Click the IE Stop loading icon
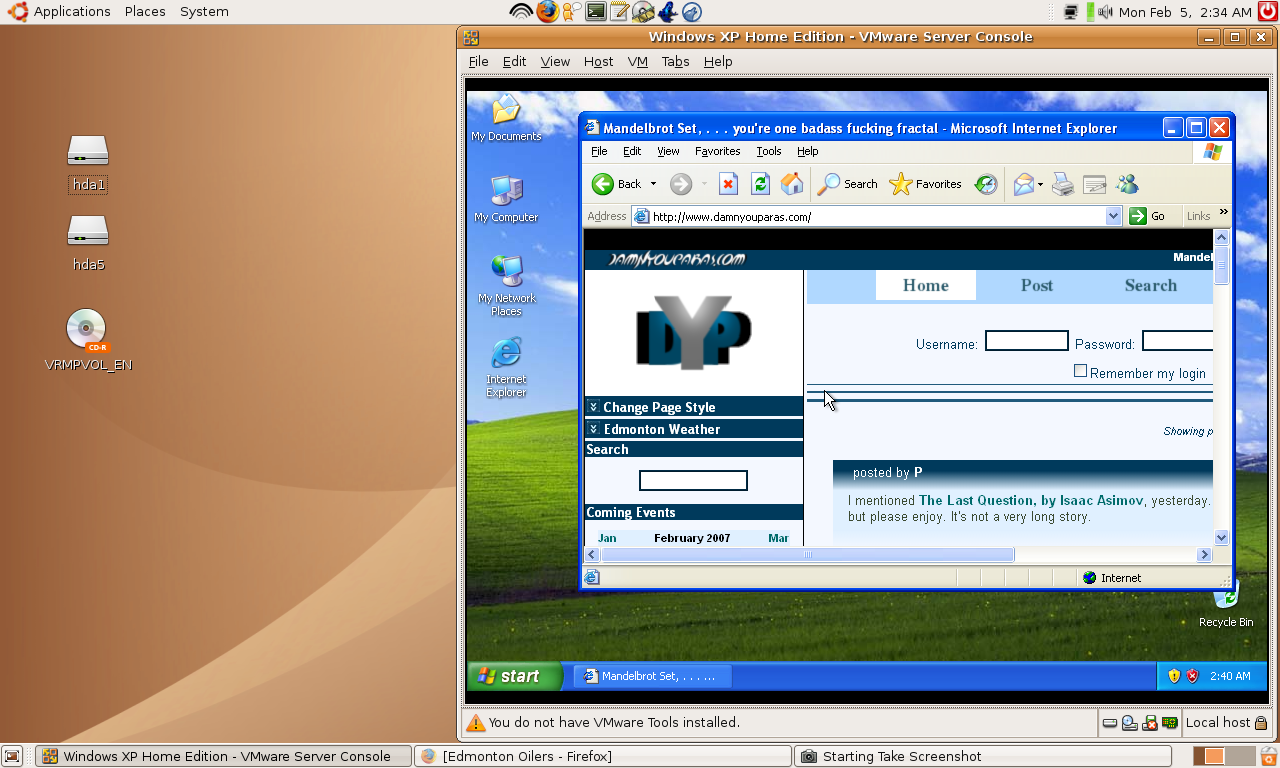 728,184
